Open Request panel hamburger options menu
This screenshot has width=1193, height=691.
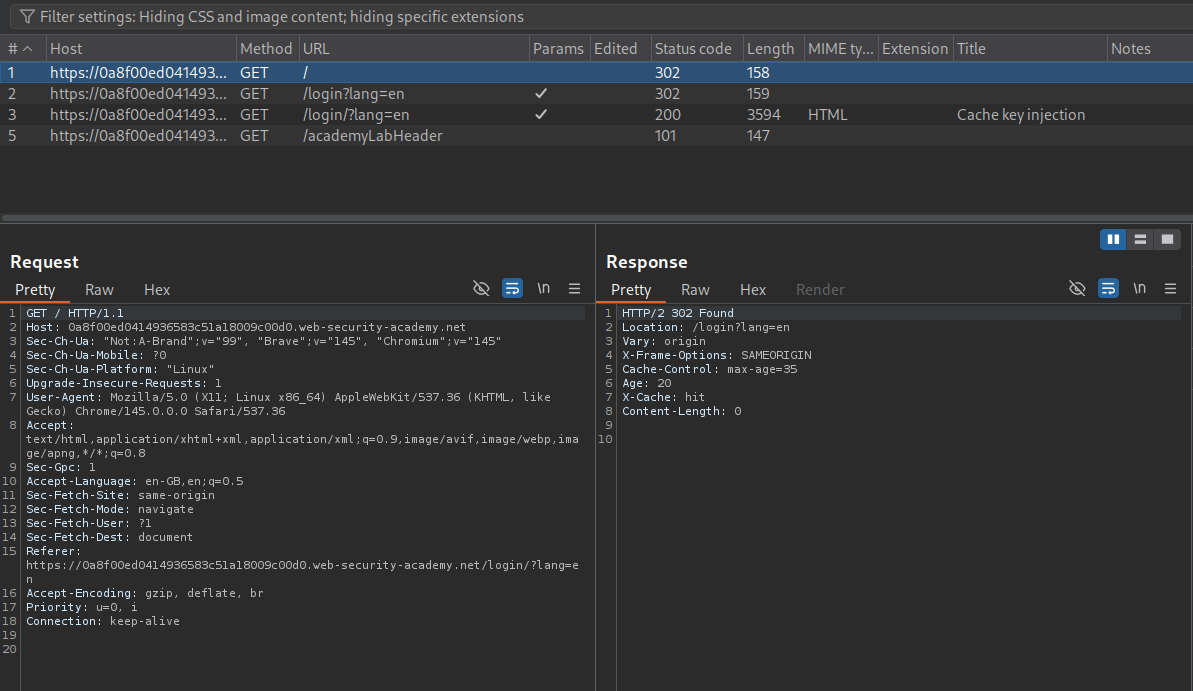574,289
